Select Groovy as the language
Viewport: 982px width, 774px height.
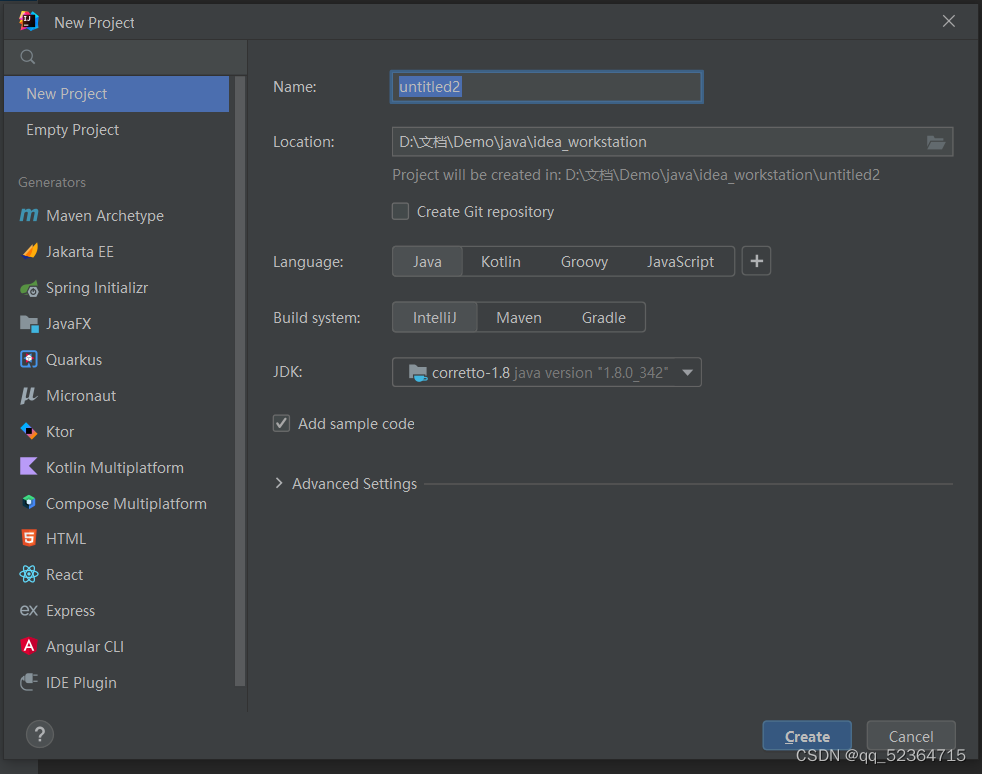584,262
